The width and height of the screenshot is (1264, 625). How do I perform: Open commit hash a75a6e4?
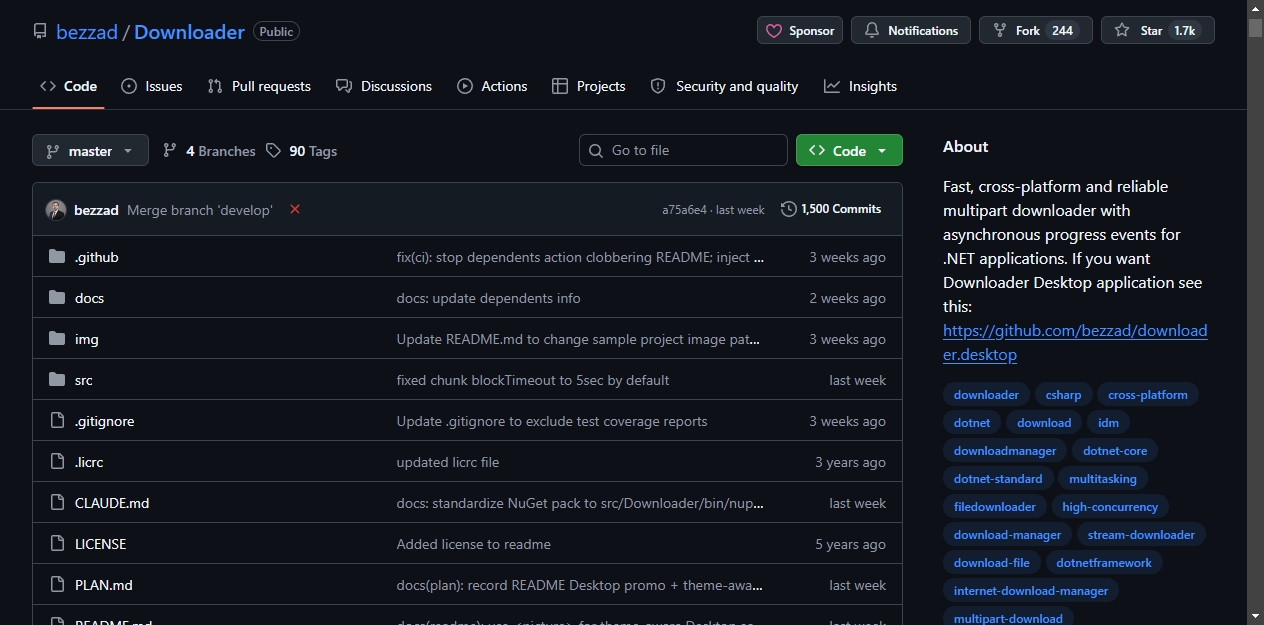685,210
